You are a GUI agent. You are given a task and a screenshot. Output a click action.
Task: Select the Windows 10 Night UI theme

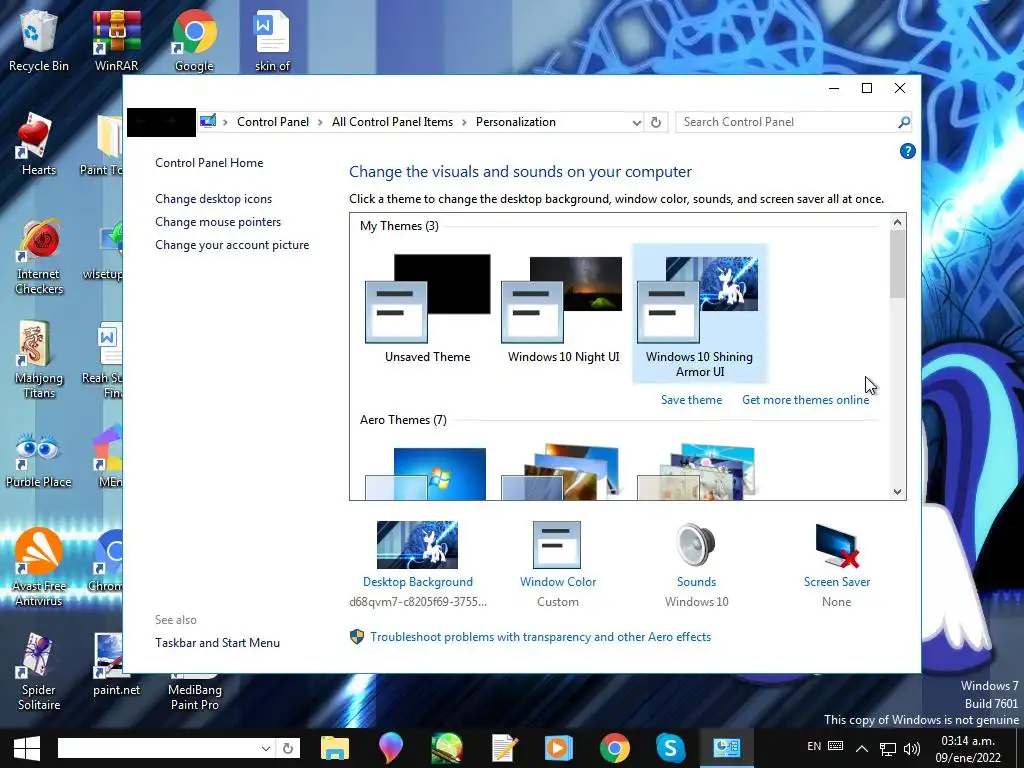[564, 308]
